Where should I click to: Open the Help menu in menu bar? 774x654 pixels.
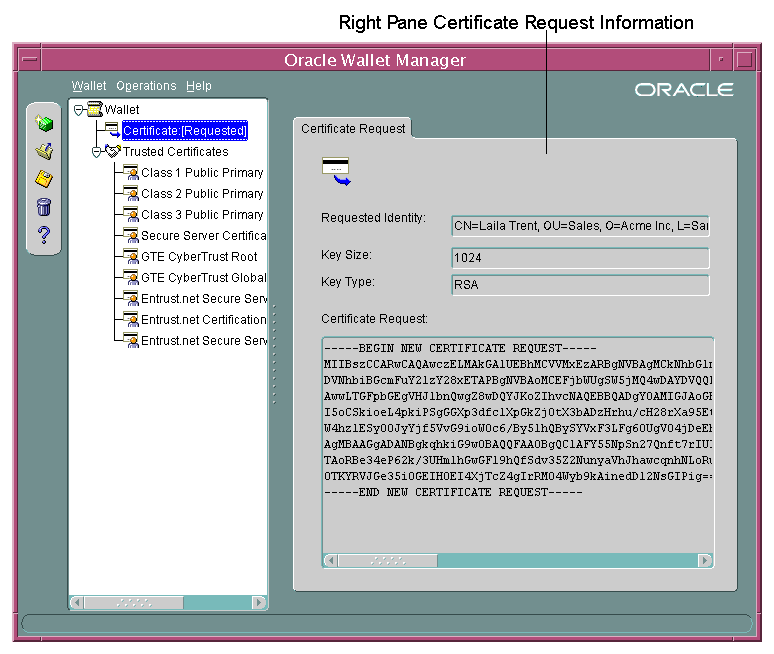(x=199, y=86)
